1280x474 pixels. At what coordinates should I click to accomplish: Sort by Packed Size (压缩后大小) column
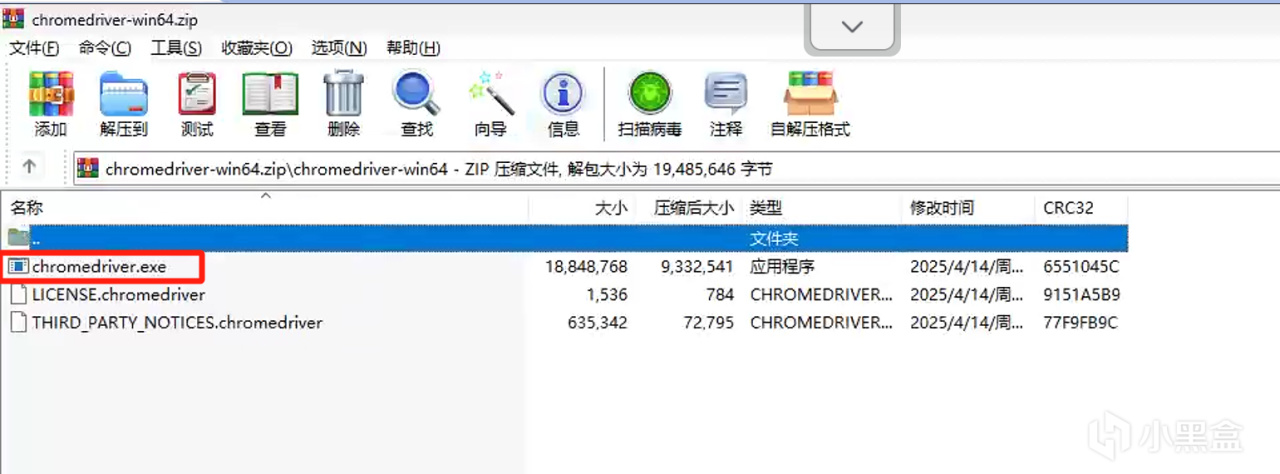click(x=692, y=208)
